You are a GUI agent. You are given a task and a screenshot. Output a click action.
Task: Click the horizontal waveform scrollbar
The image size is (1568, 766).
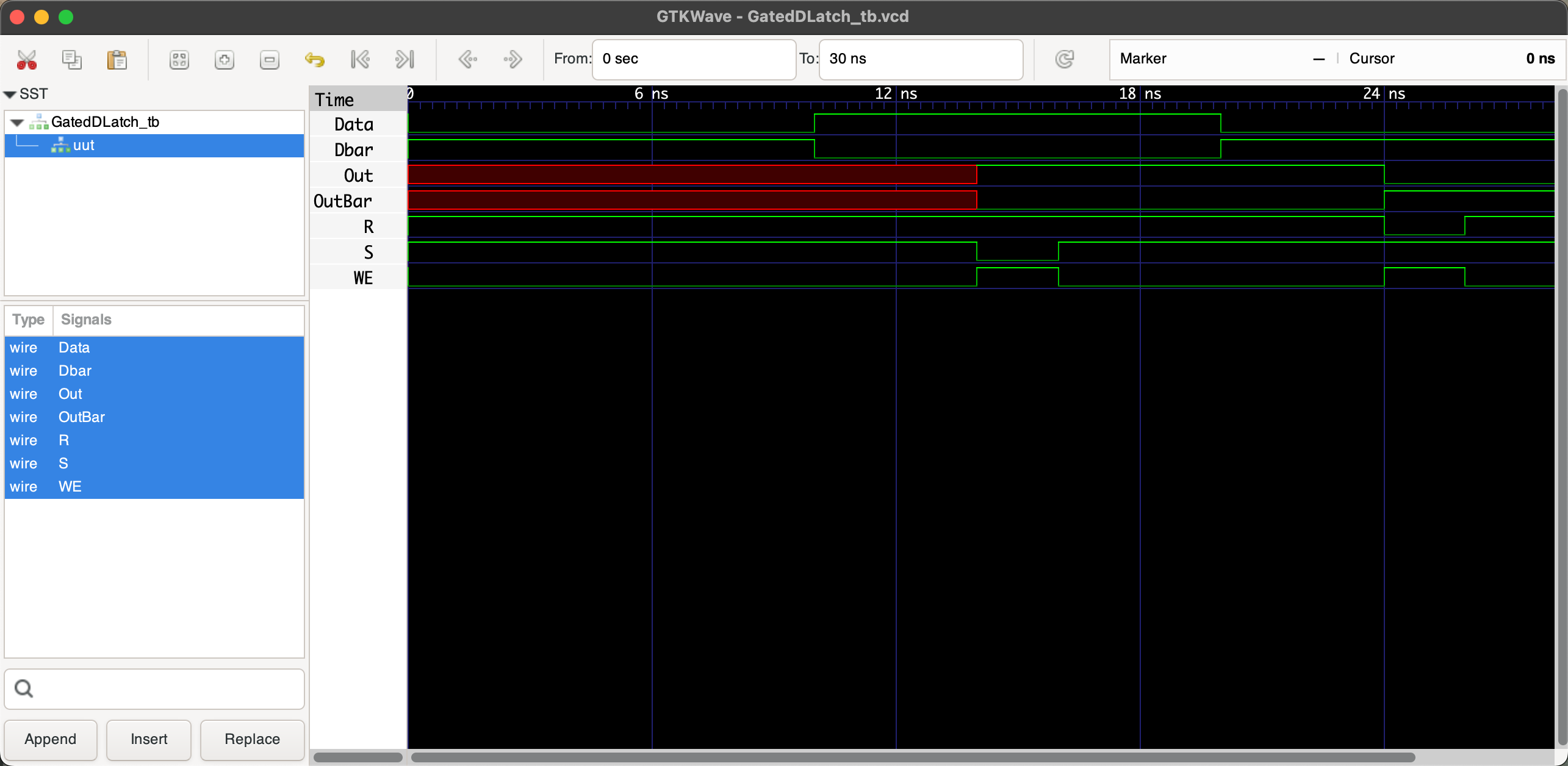[912, 757]
